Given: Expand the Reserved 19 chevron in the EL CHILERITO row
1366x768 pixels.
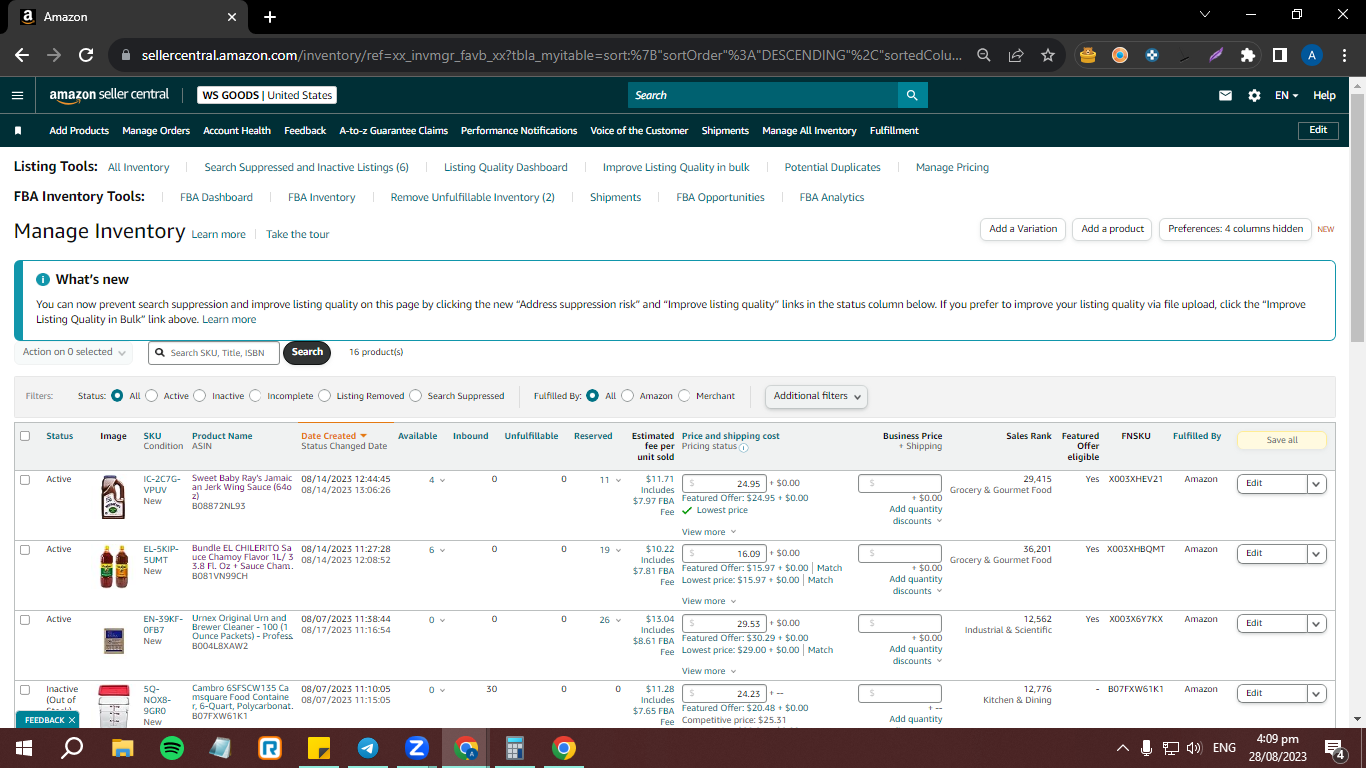Looking at the screenshot, I should point(619,550).
